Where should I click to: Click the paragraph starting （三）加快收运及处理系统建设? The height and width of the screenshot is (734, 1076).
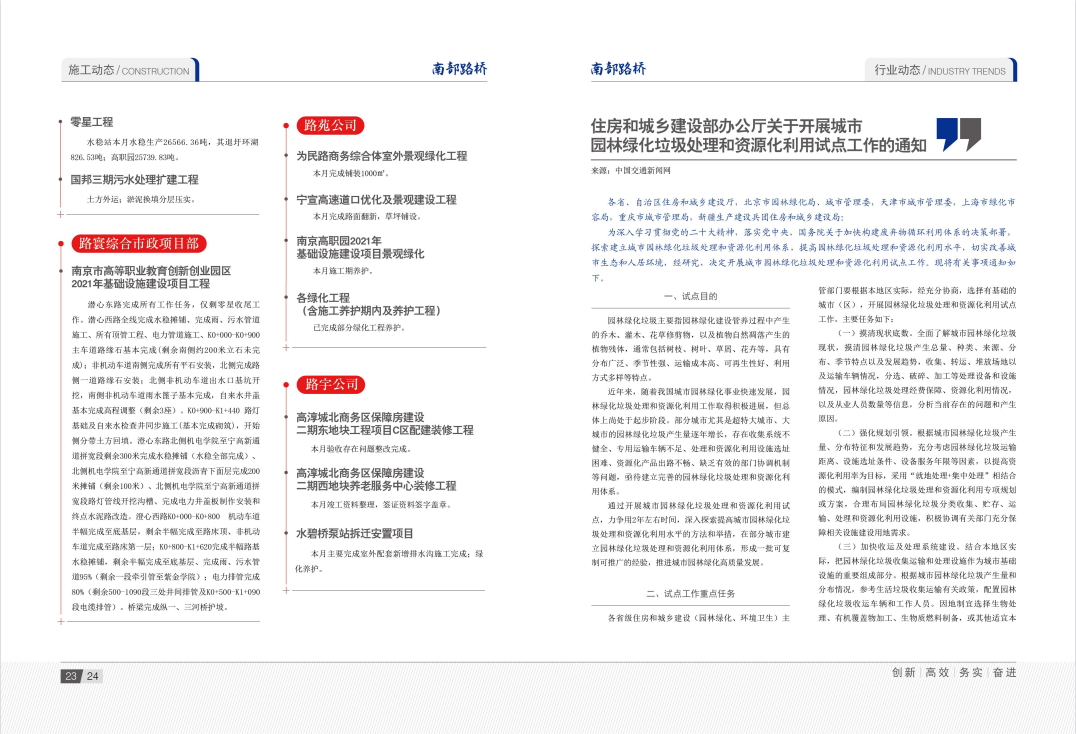point(917,582)
